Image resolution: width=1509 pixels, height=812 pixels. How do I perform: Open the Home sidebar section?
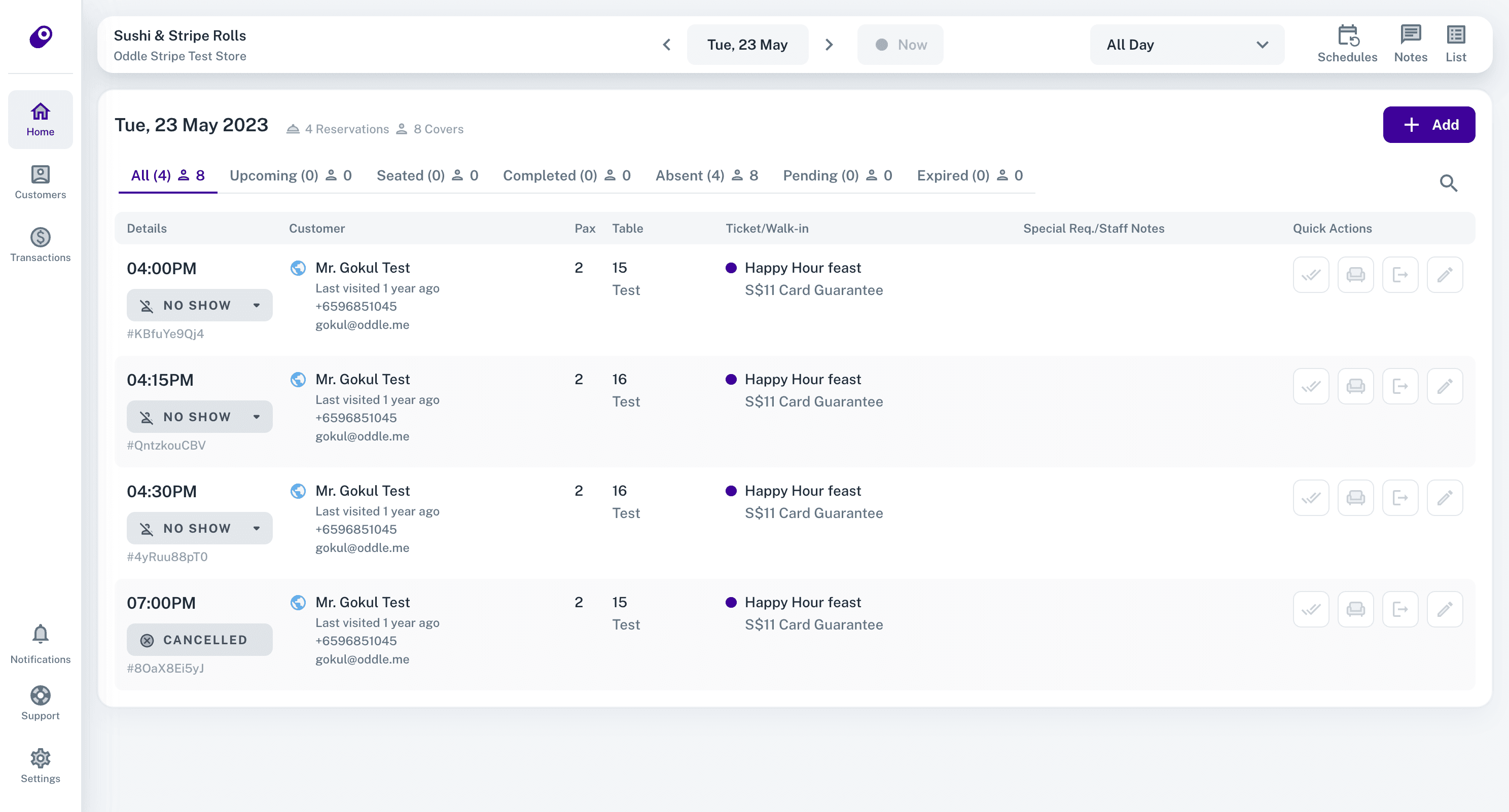pos(41,120)
